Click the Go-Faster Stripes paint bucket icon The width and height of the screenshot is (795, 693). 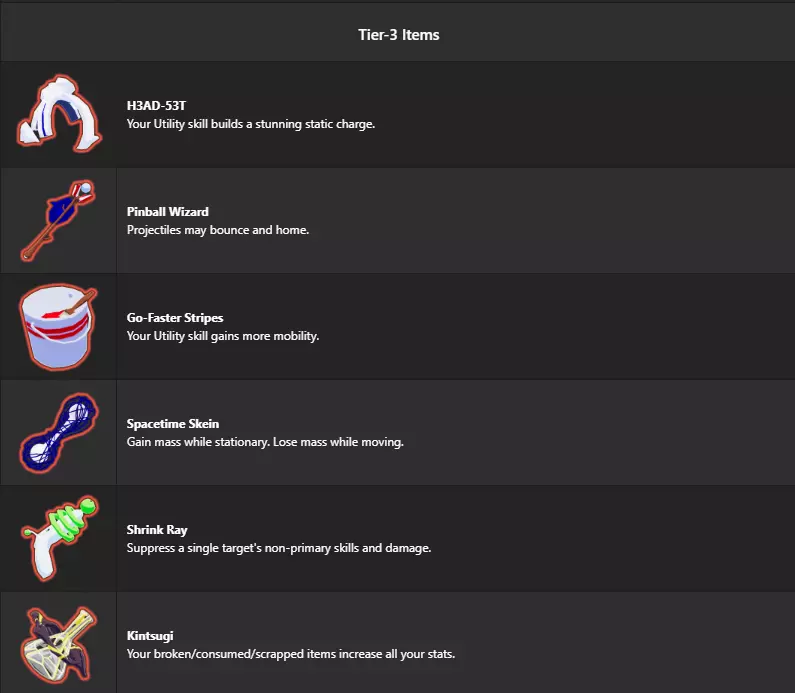(58, 326)
